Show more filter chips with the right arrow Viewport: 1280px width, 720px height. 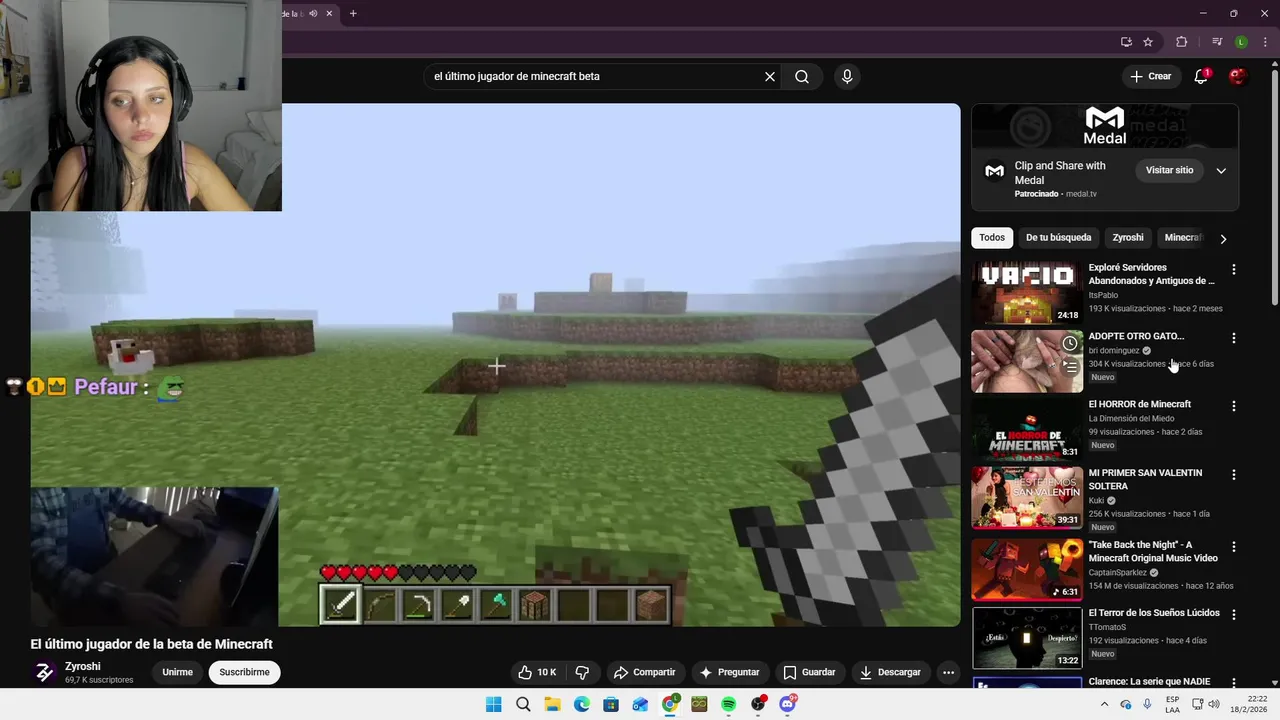coord(1222,238)
